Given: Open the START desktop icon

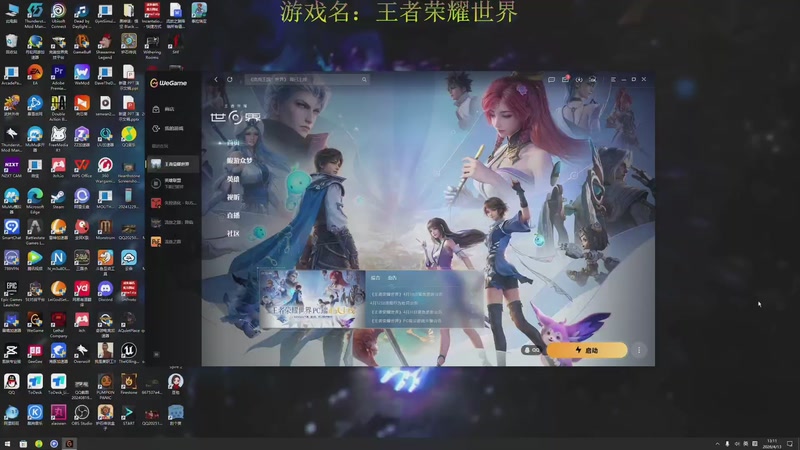Looking at the screenshot, I should (x=129, y=415).
